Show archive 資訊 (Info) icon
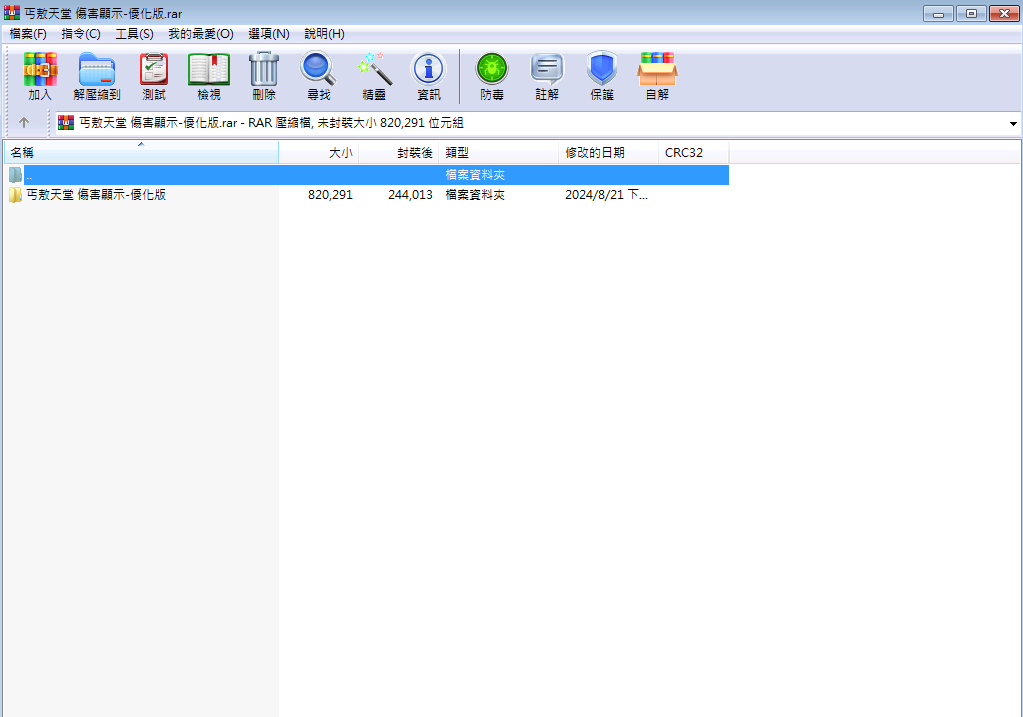The image size is (1023, 717). click(x=429, y=76)
